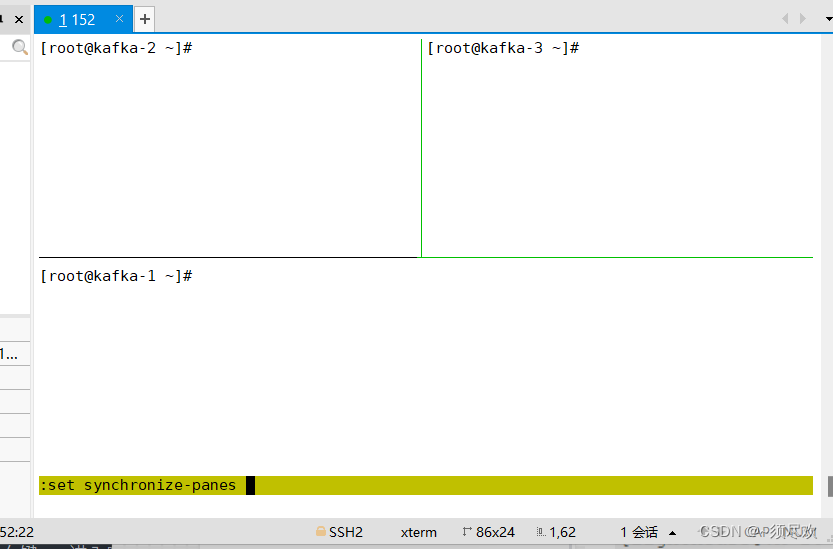Image resolution: width=833 pixels, height=549 pixels.
Task: Focus the kafka-1 terminal pane
Action: [x=426, y=367]
